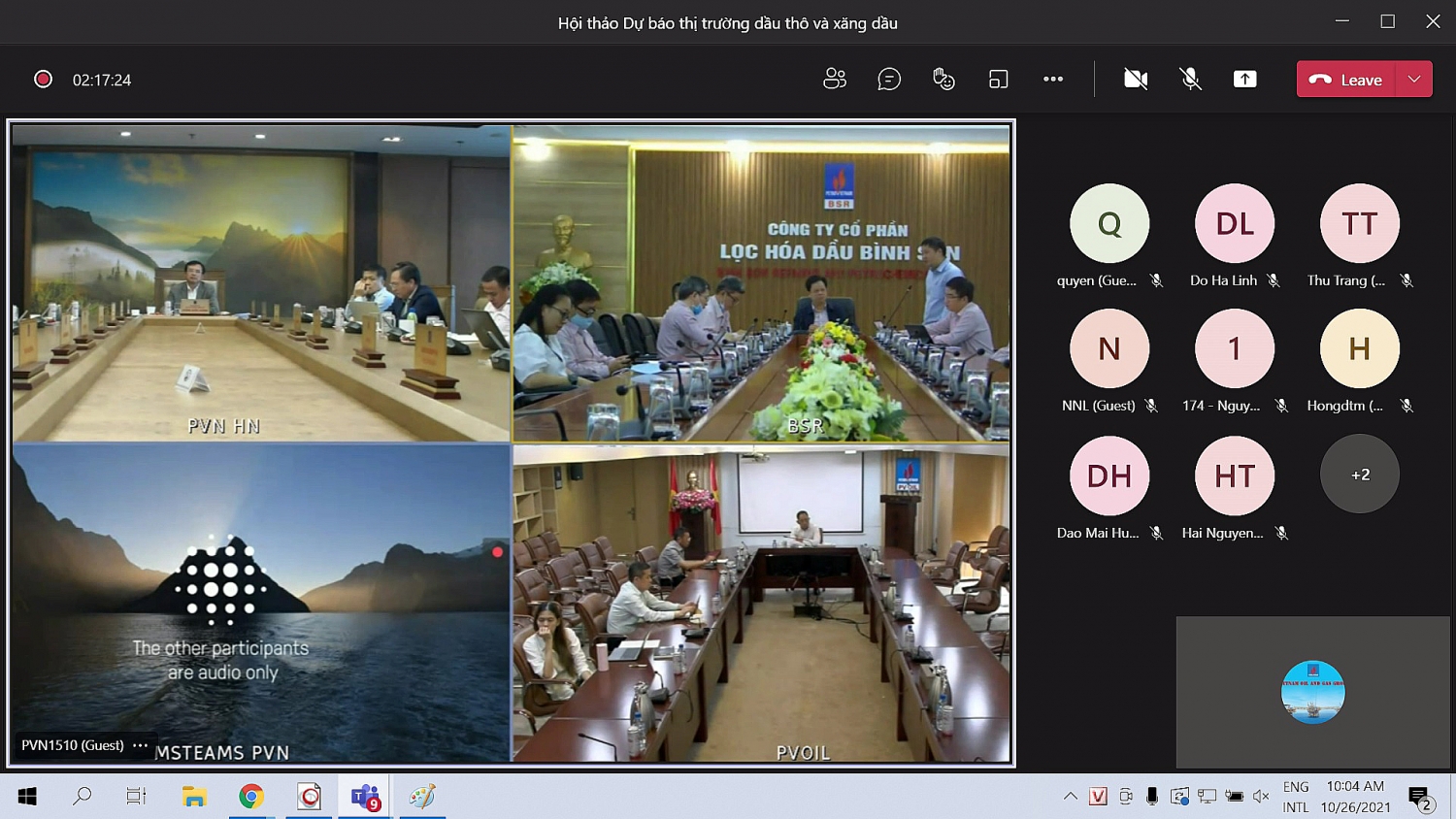Click the share content icon
1456x819 pixels.
click(1244, 80)
